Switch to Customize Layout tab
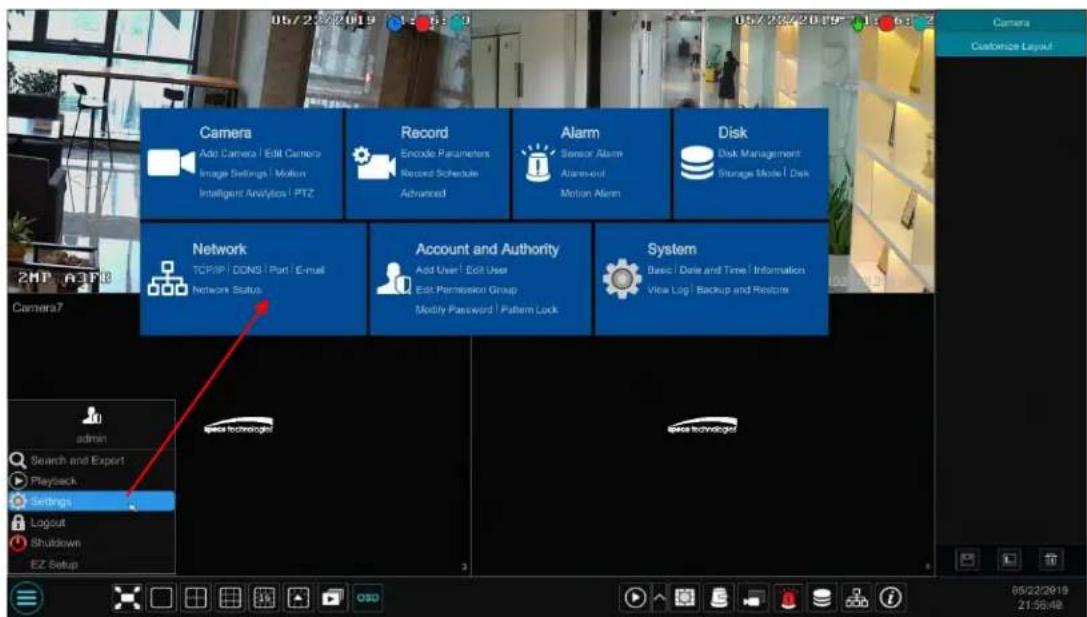Viewport: 1087px width, 617px height. (1011, 46)
